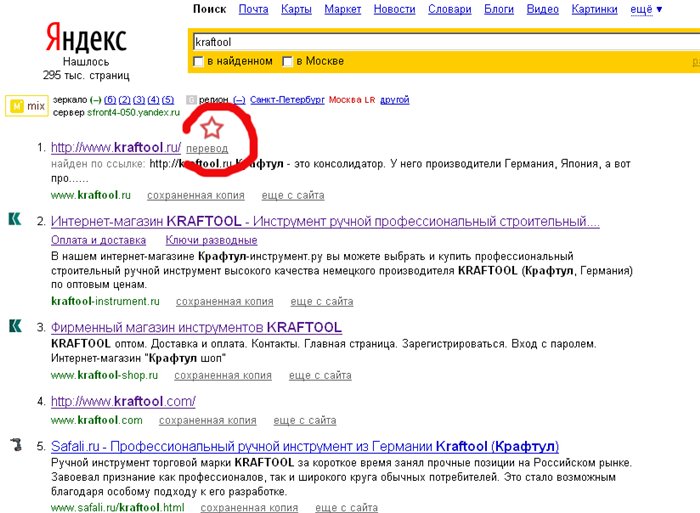Click the 'перевод' link by first result

pos(207,148)
